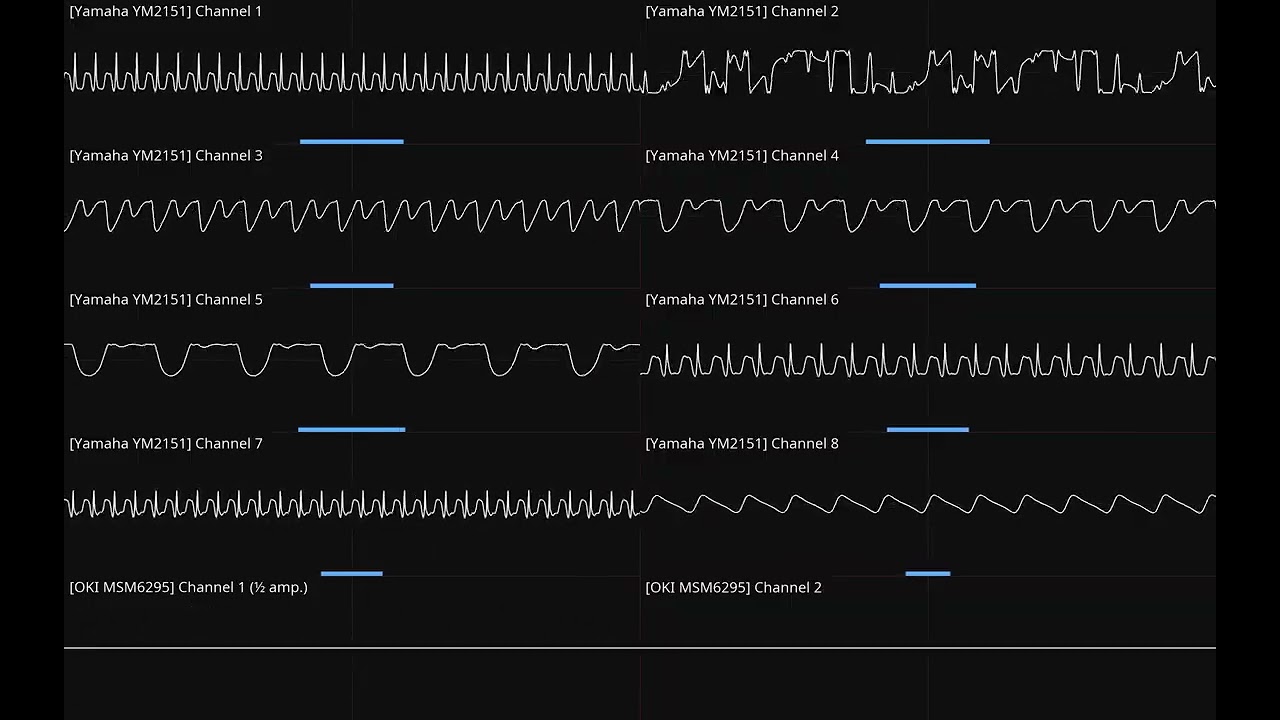Click the Yamaha Channel 3 waveform display
Screen dimensions: 1280x720
coord(352,215)
